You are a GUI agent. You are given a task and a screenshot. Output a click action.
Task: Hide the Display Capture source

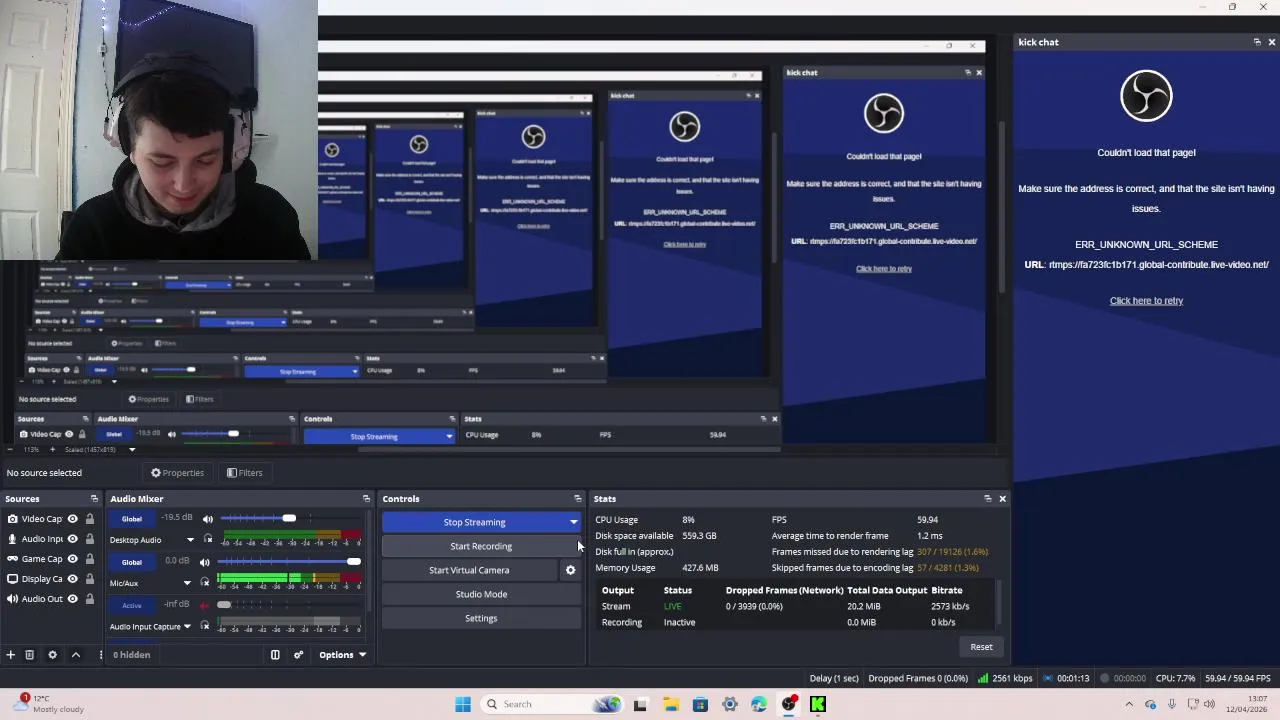[x=72, y=579]
